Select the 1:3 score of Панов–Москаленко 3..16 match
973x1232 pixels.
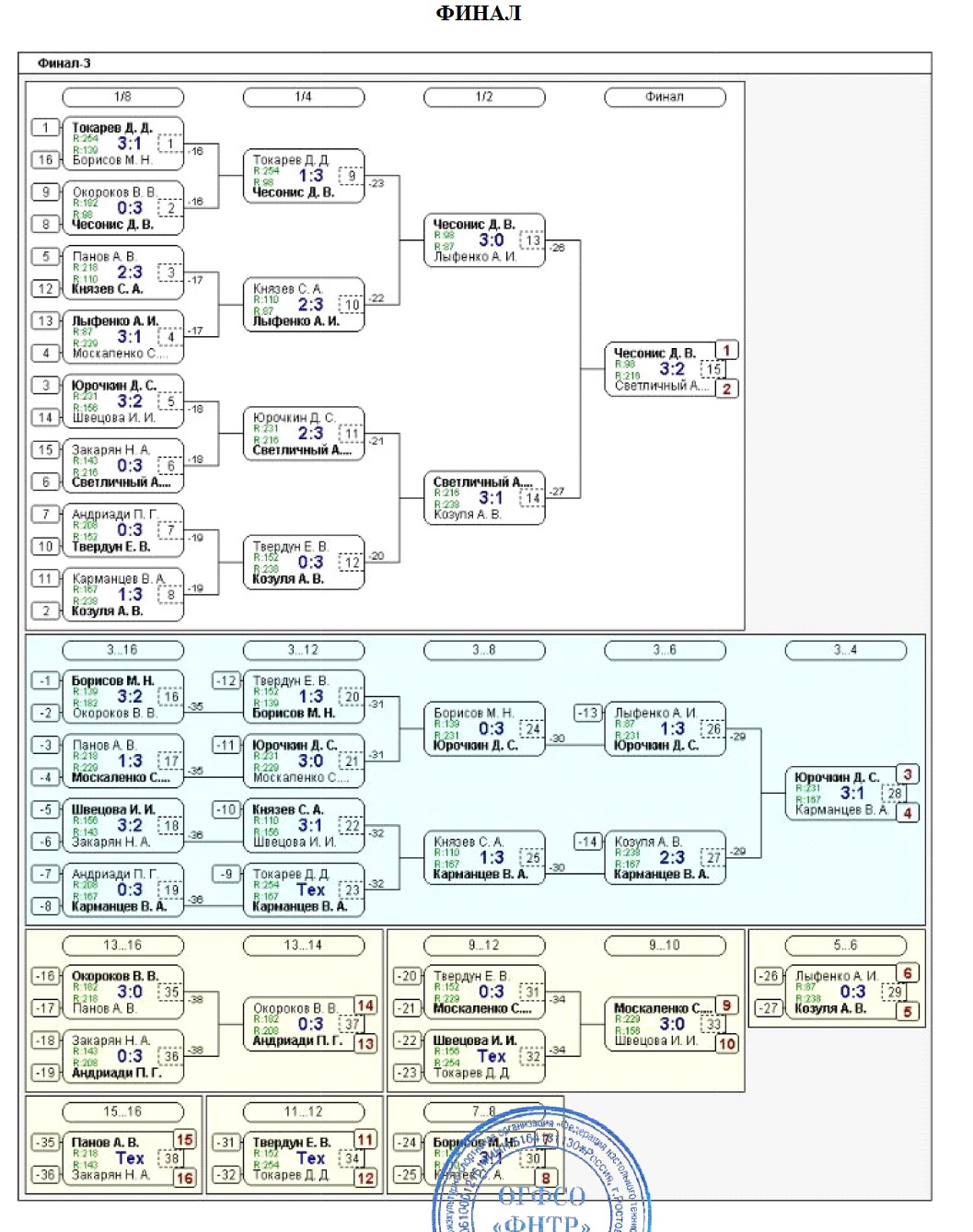click(130, 761)
